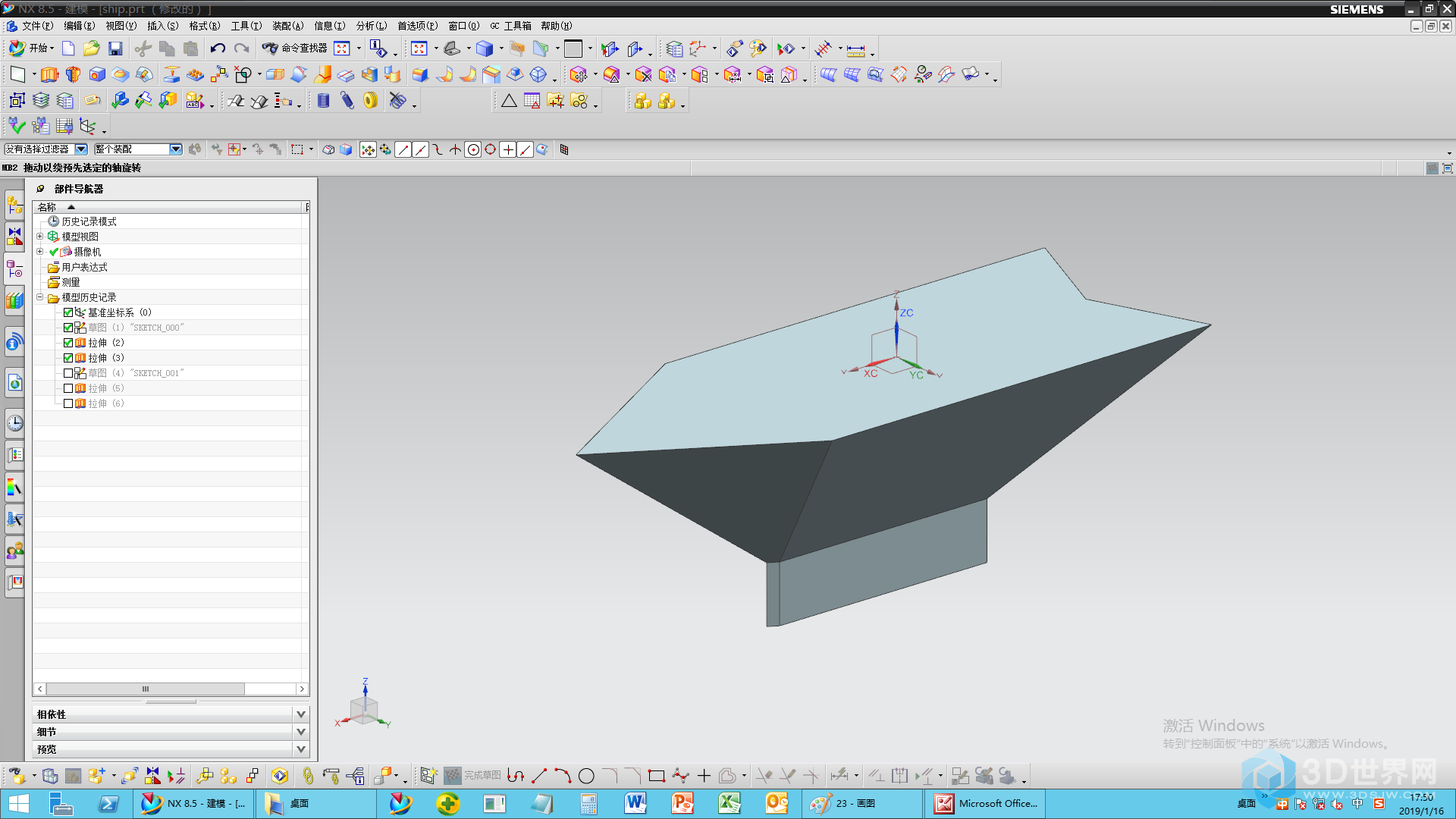Click navigator horizontal scrollbar thumb
Screen dimensions: 1456x819
146,689
